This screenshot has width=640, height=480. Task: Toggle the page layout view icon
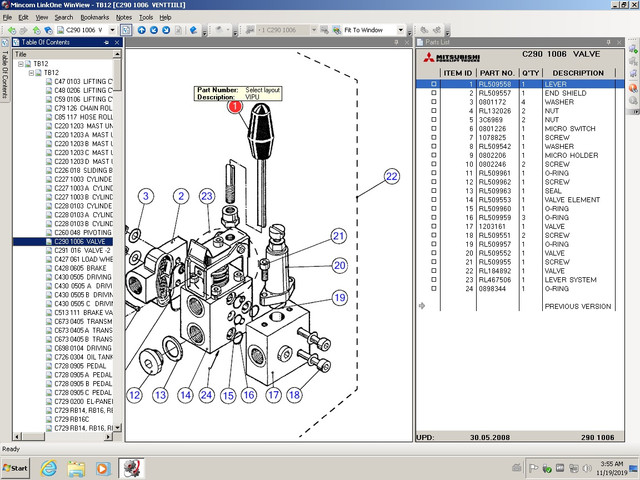pyautogui.click(x=126, y=30)
